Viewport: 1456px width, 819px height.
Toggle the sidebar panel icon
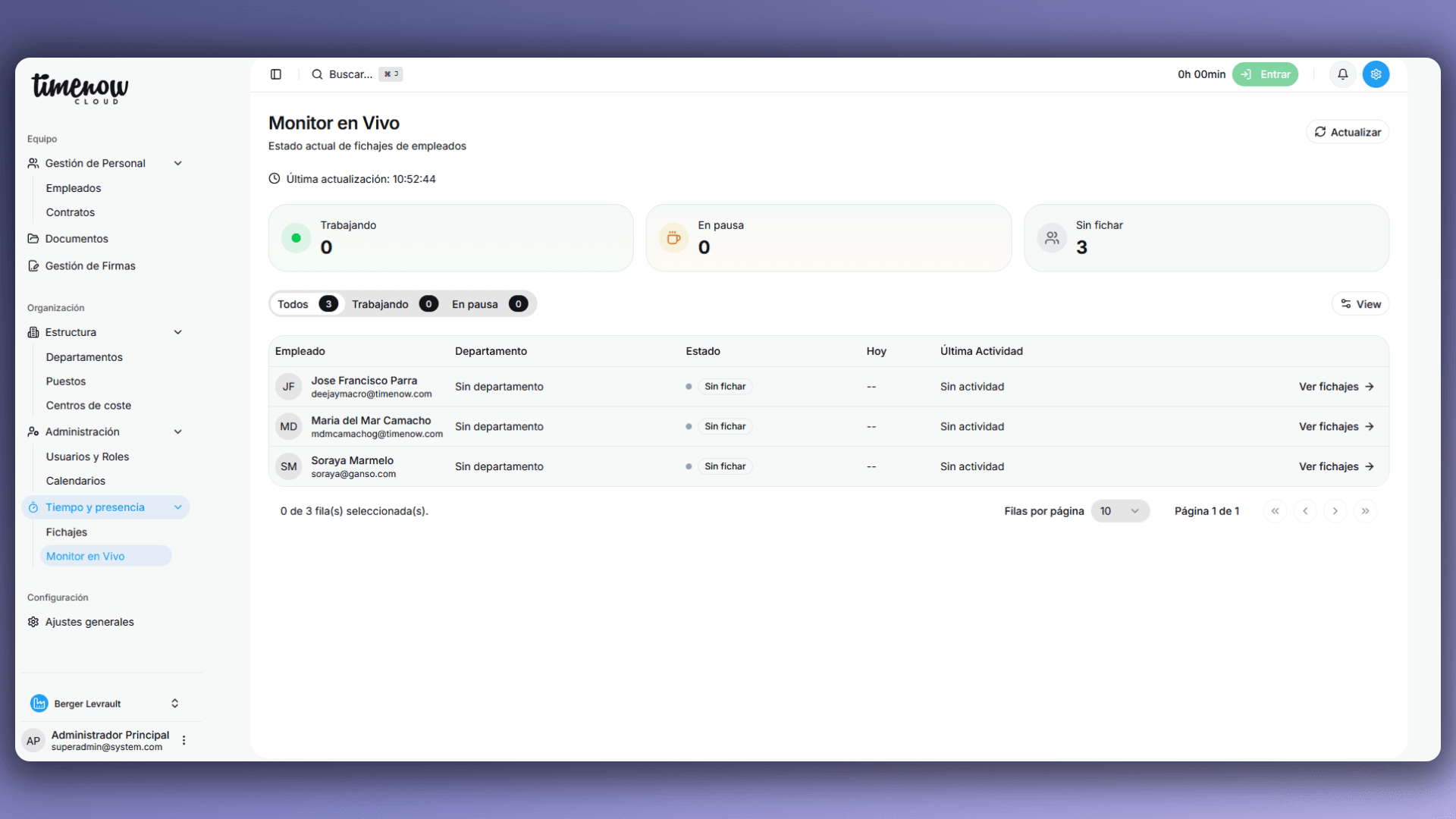click(x=276, y=74)
